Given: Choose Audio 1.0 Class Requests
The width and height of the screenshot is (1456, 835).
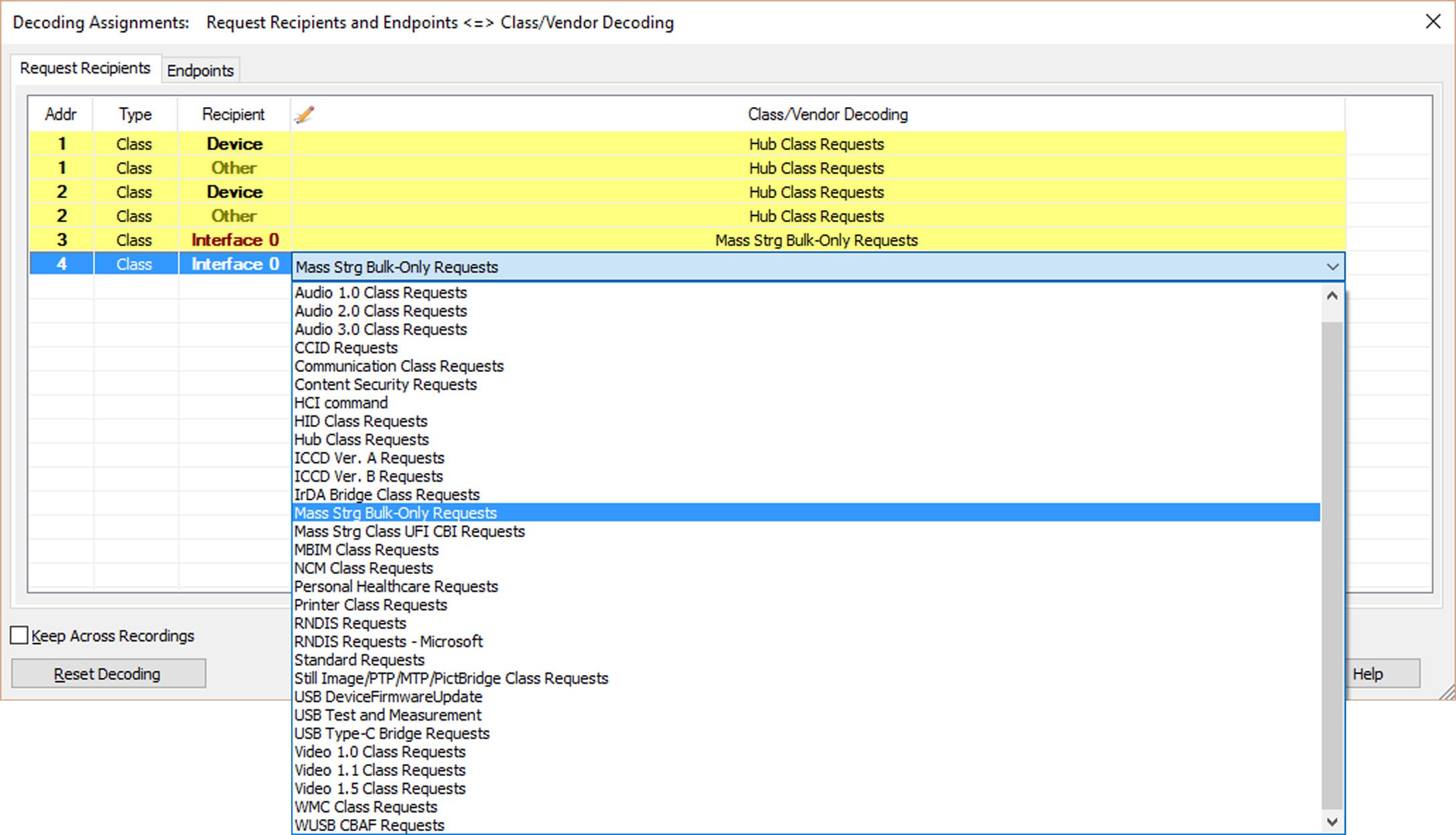Looking at the screenshot, I should click(x=807, y=292).
